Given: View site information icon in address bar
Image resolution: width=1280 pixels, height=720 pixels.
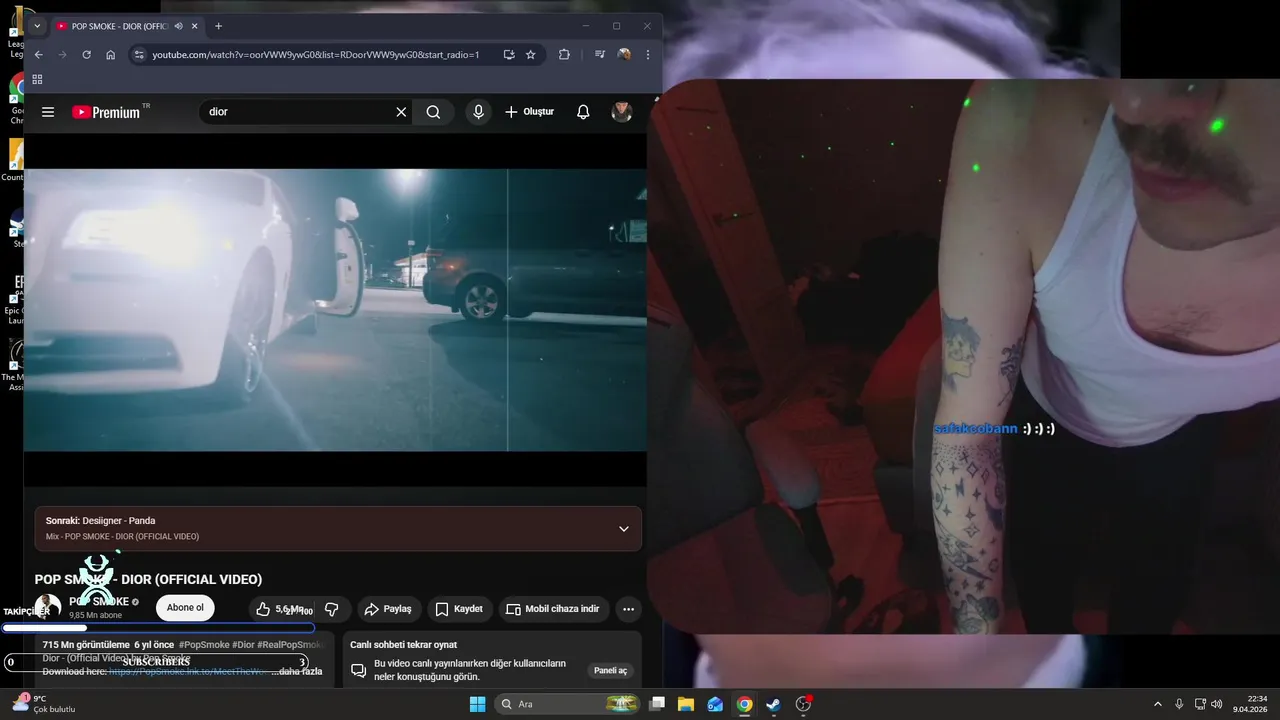Looking at the screenshot, I should (x=139, y=55).
